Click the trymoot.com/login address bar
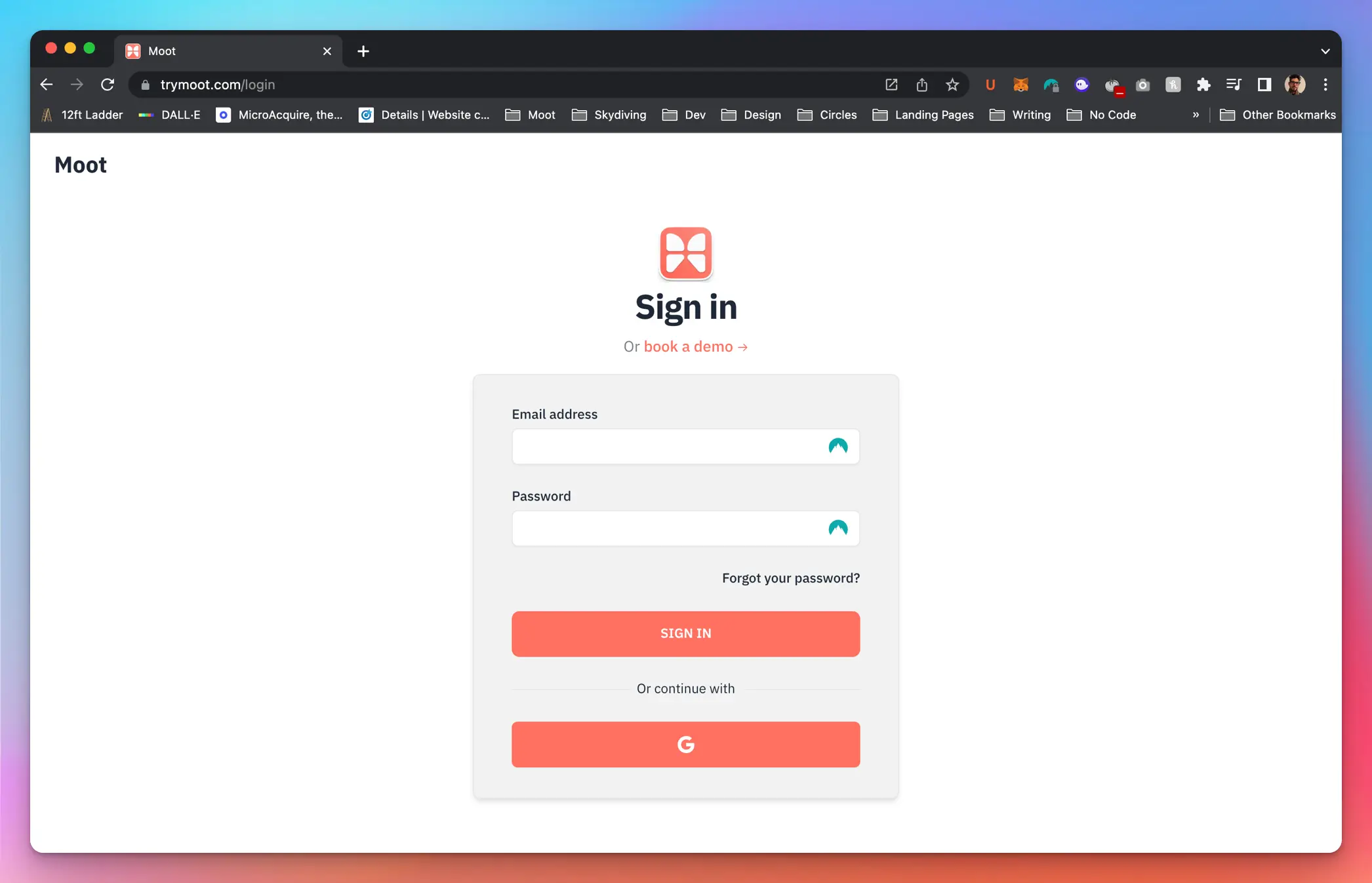The height and width of the screenshot is (883, 1372). [x=218, y=84]
